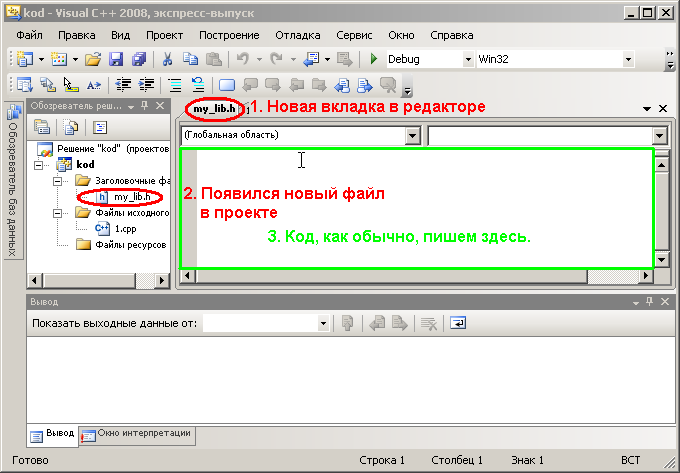Open the Справка menu
This screenshot has width=680, height=473.
pos(451,35)
